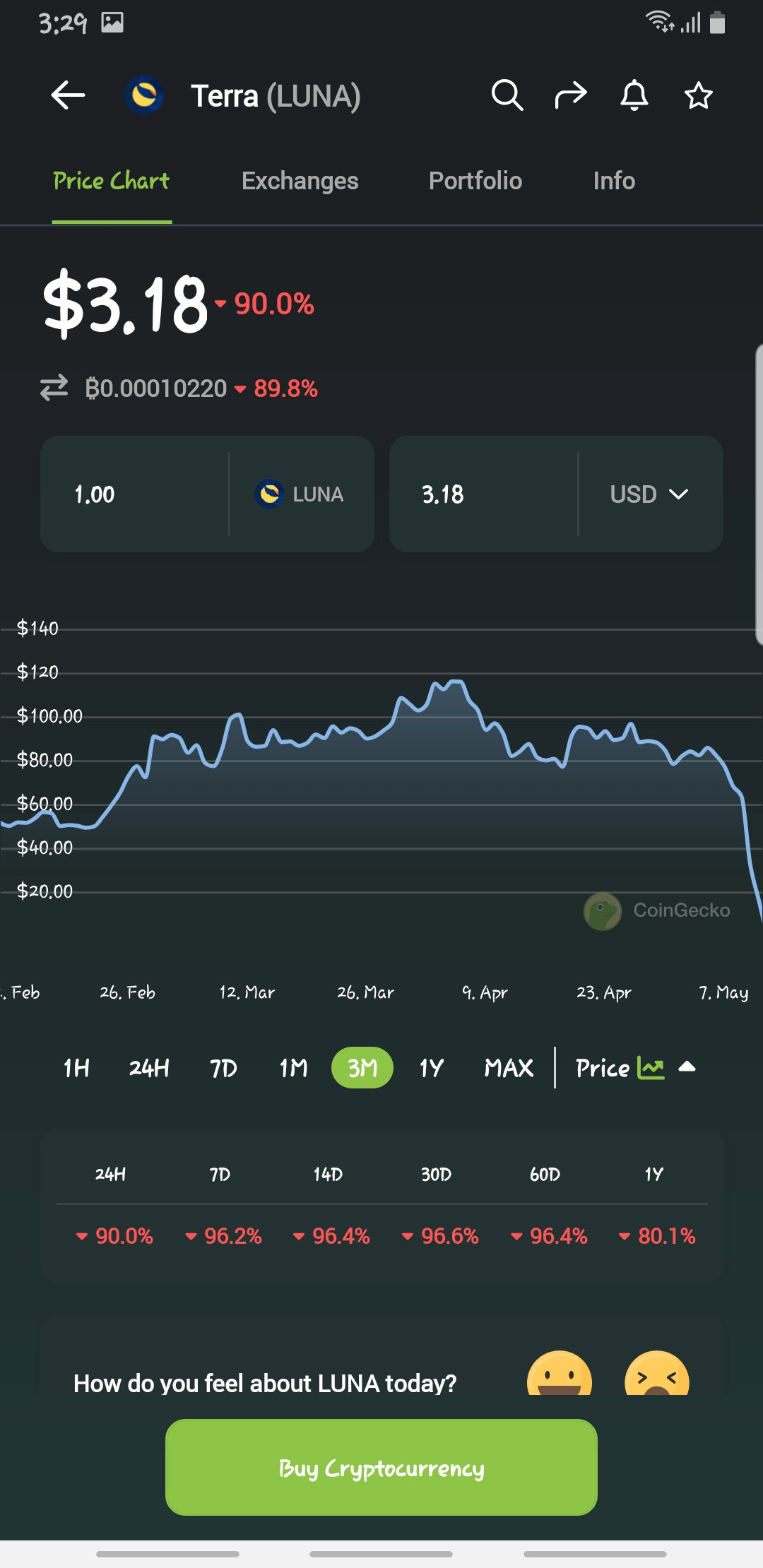Tap the $3.18 price value

point(126,304)
